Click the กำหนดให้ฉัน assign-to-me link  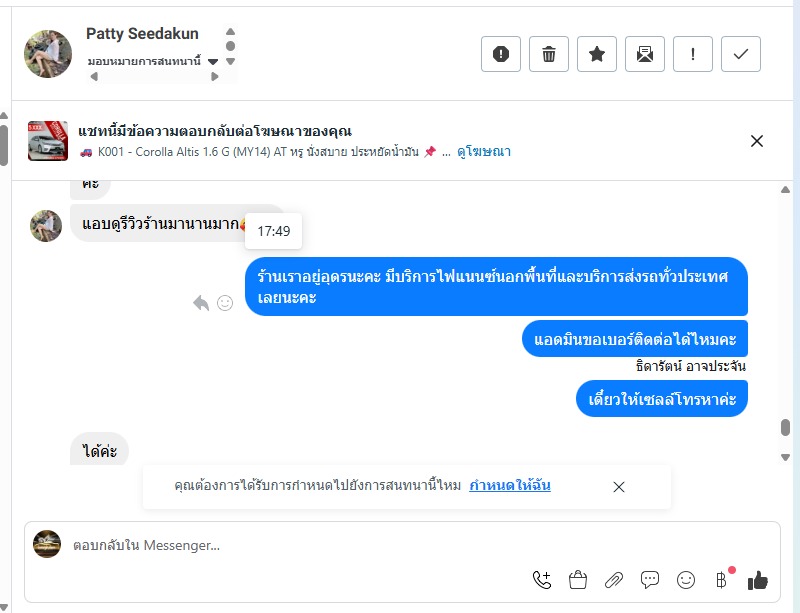510,486
